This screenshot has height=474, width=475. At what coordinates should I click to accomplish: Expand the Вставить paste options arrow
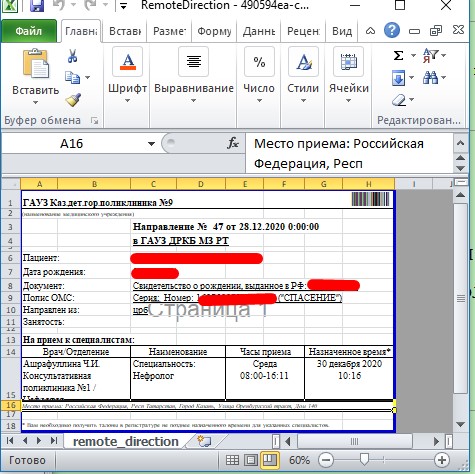pyautogui.click(x=35, y=102)
